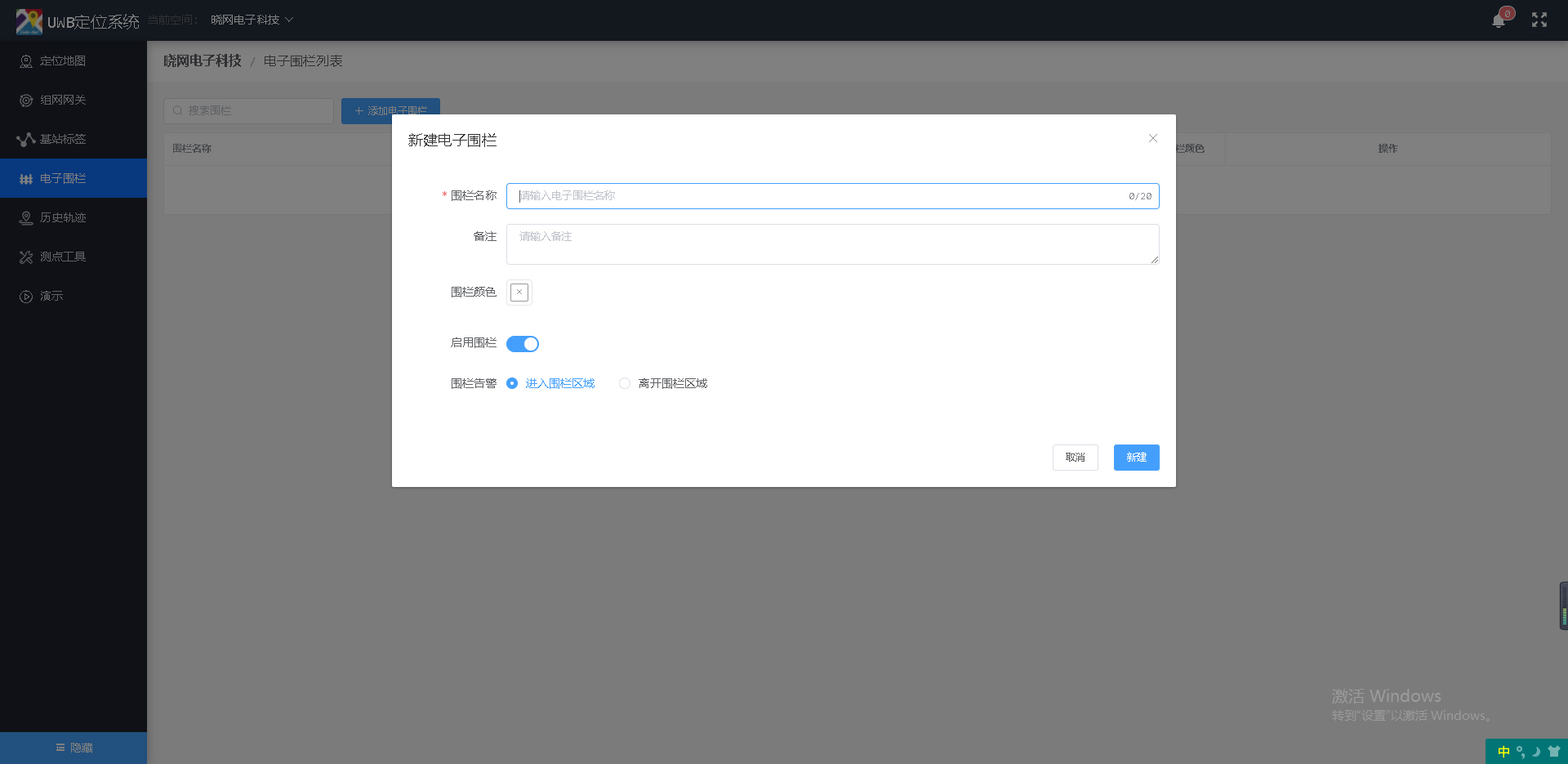
Task: Open the notification bell icon
Action: tap(1498, 20)
